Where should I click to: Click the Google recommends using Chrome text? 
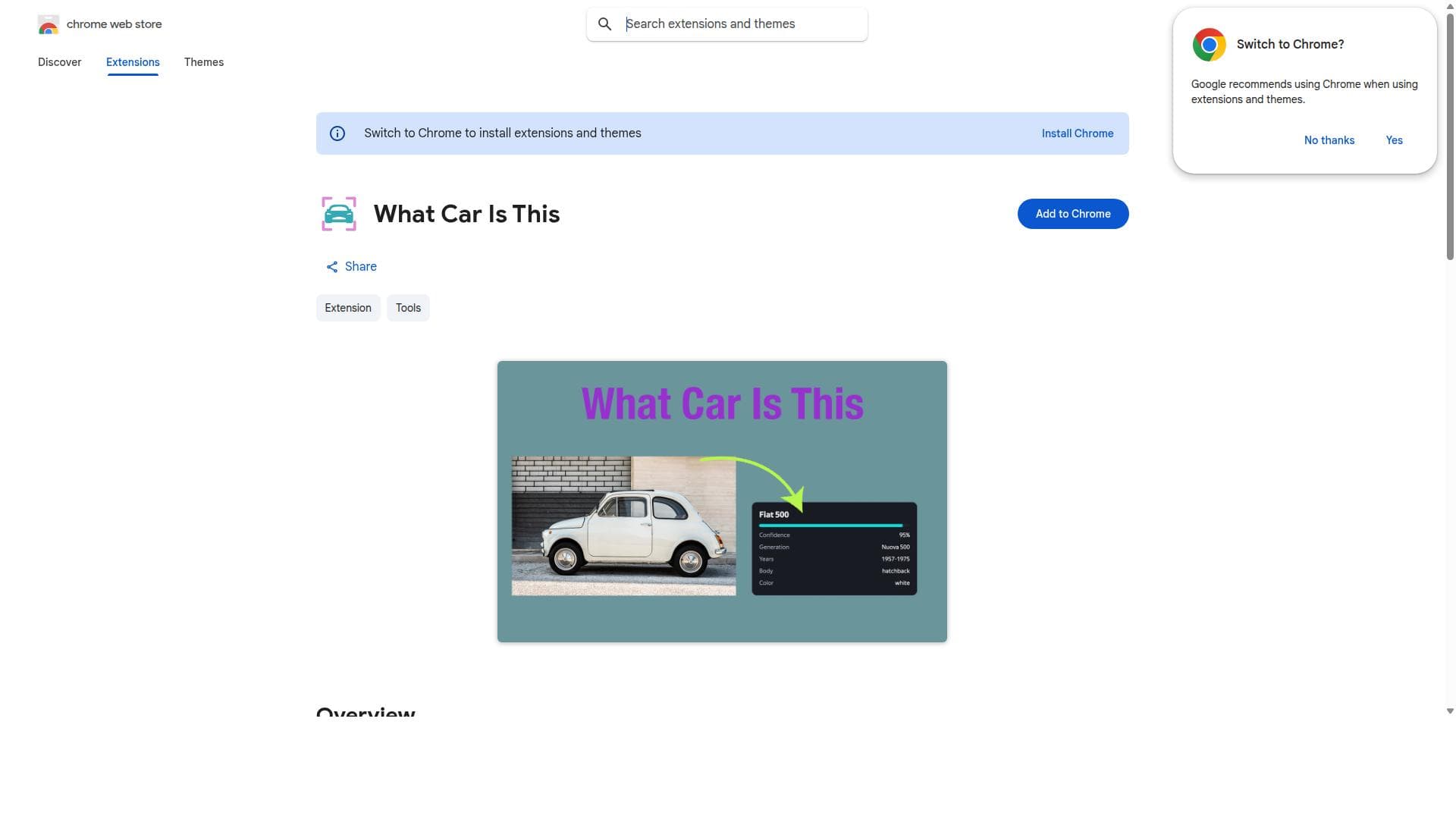pos(1304,92)
